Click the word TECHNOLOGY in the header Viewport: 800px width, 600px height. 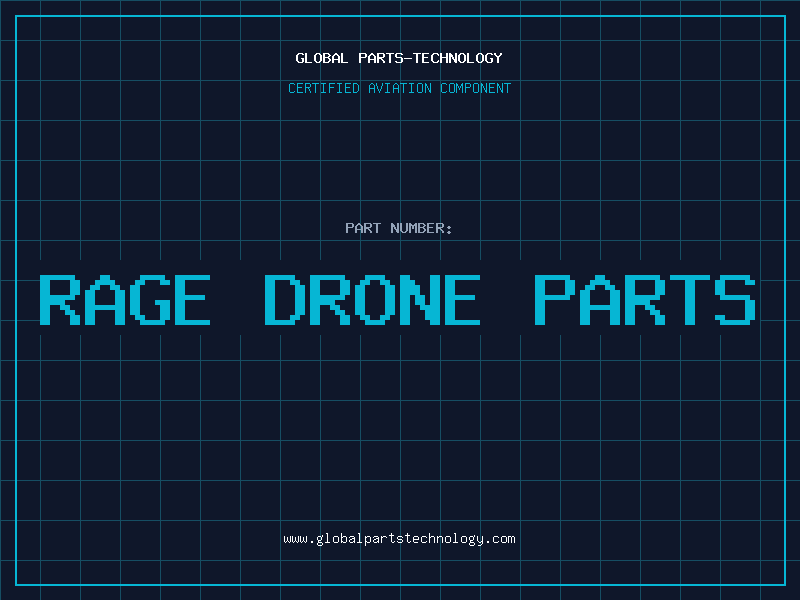tap(458, 58)
